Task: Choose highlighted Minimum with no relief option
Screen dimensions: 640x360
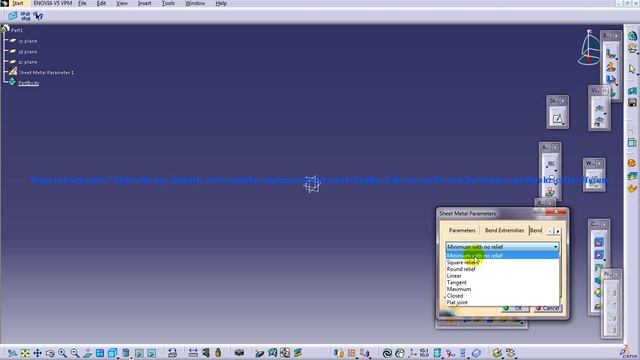Action: coord(502,256)
